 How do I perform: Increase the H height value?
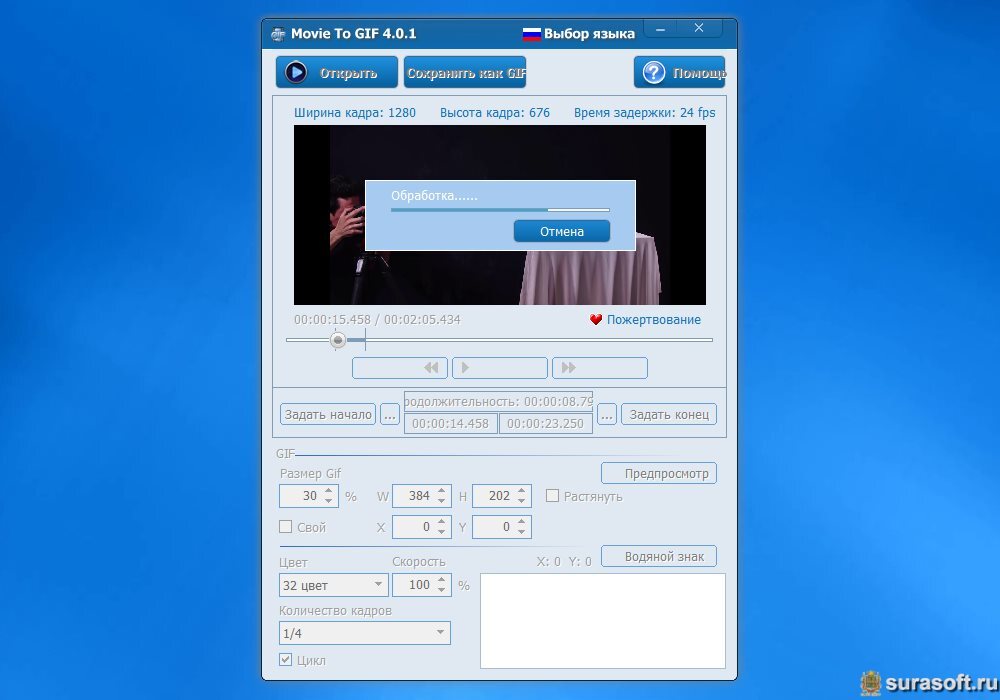[x=522, y=491]
